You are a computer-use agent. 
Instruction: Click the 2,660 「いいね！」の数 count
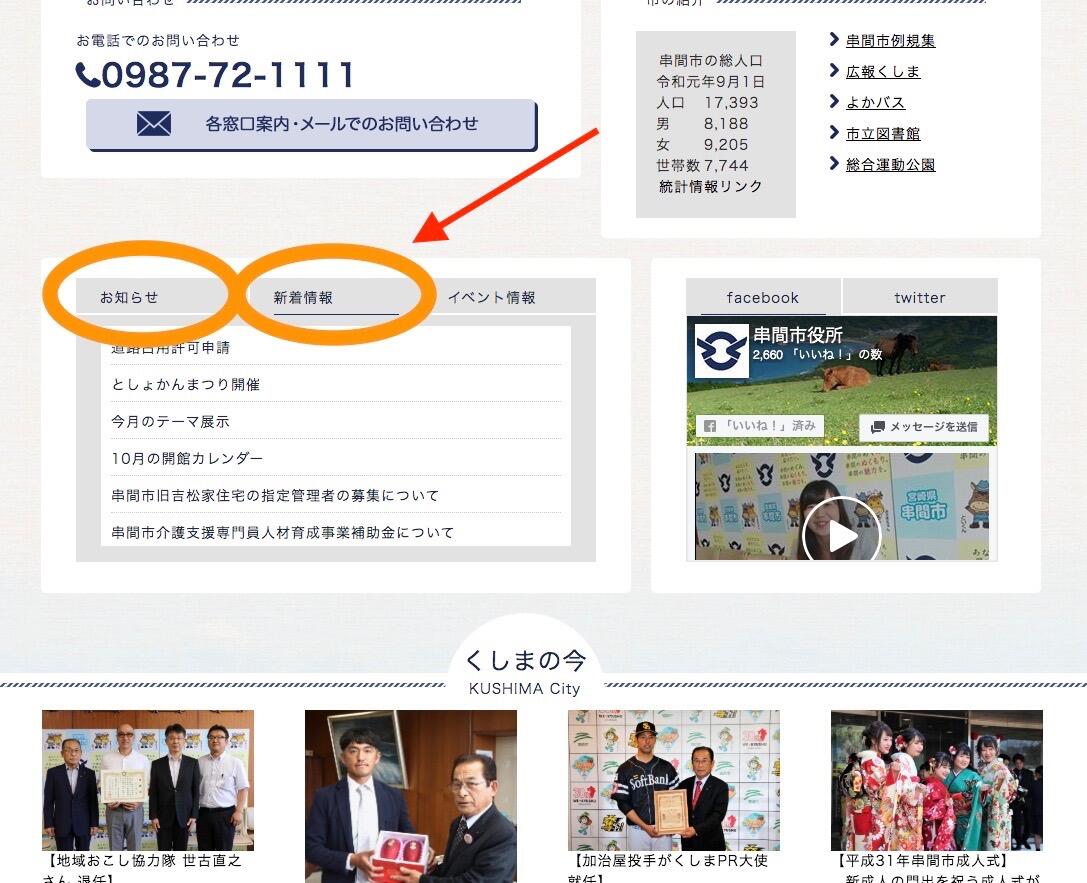click(817, 355)
